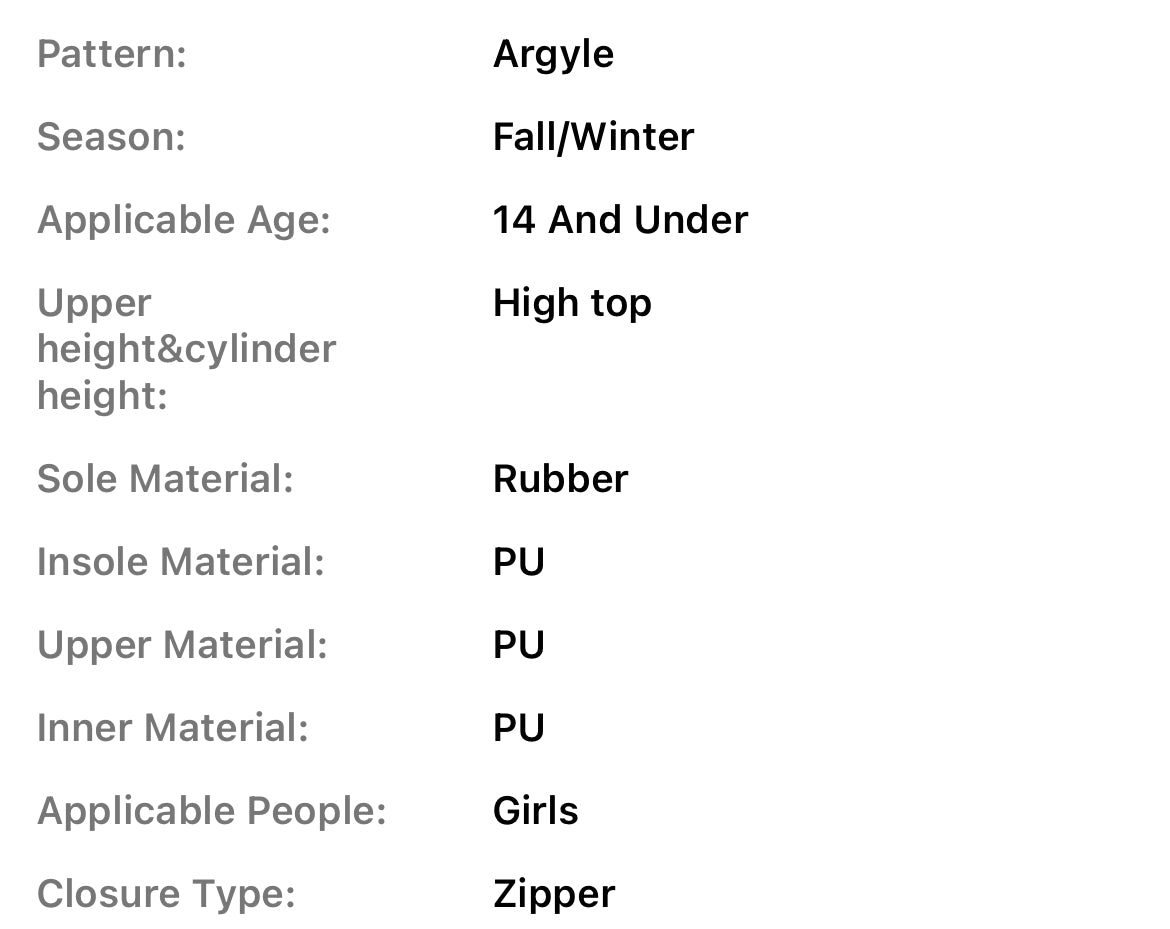Select the Argyle pattern value

pos(553,54)
